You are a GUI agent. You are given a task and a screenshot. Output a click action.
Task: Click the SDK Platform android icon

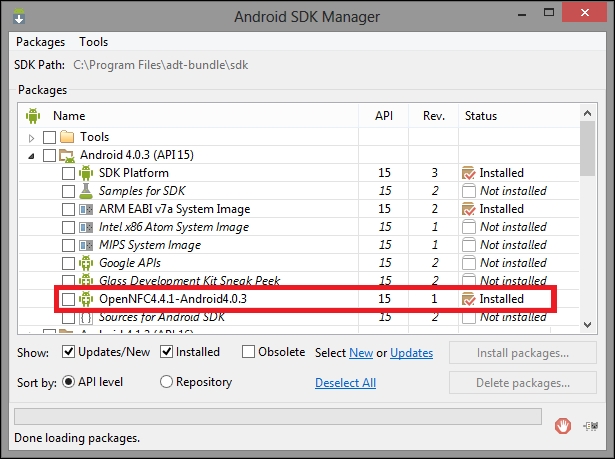pos(86,173)
